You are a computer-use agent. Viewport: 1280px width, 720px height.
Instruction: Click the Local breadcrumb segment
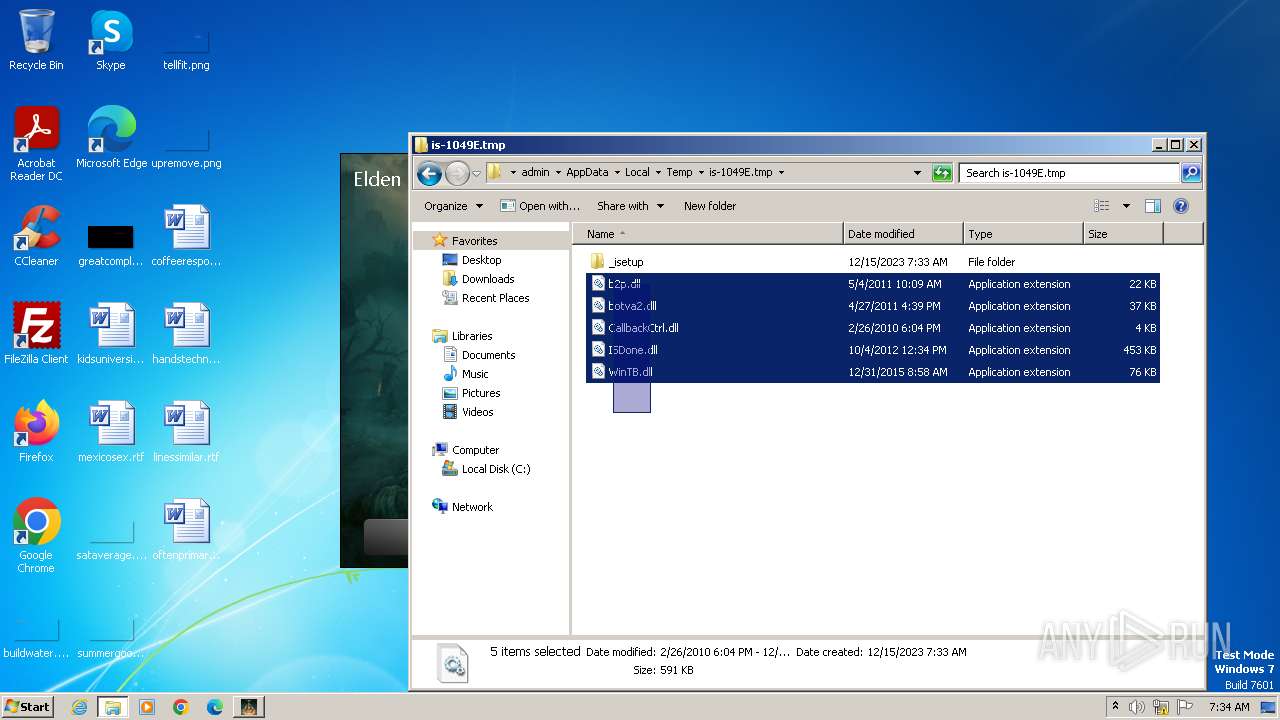point(637,172)
